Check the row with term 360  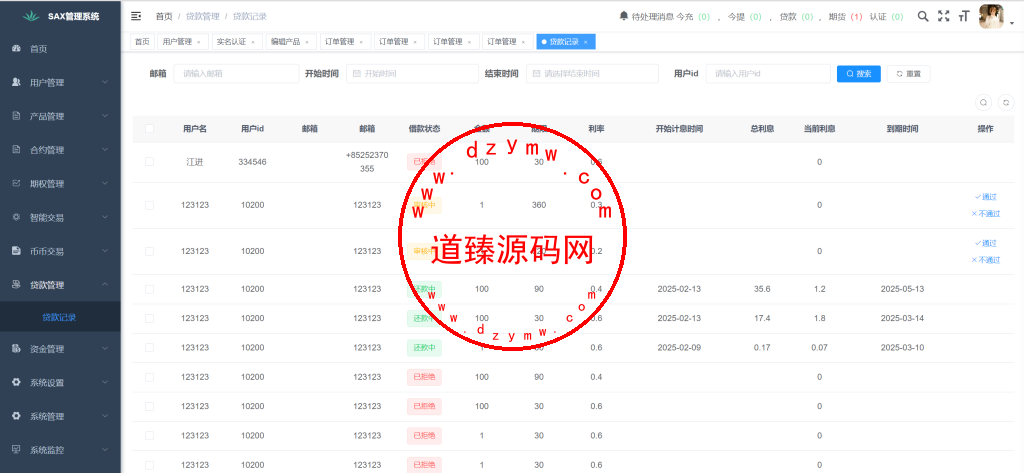[x=150, y=205]
